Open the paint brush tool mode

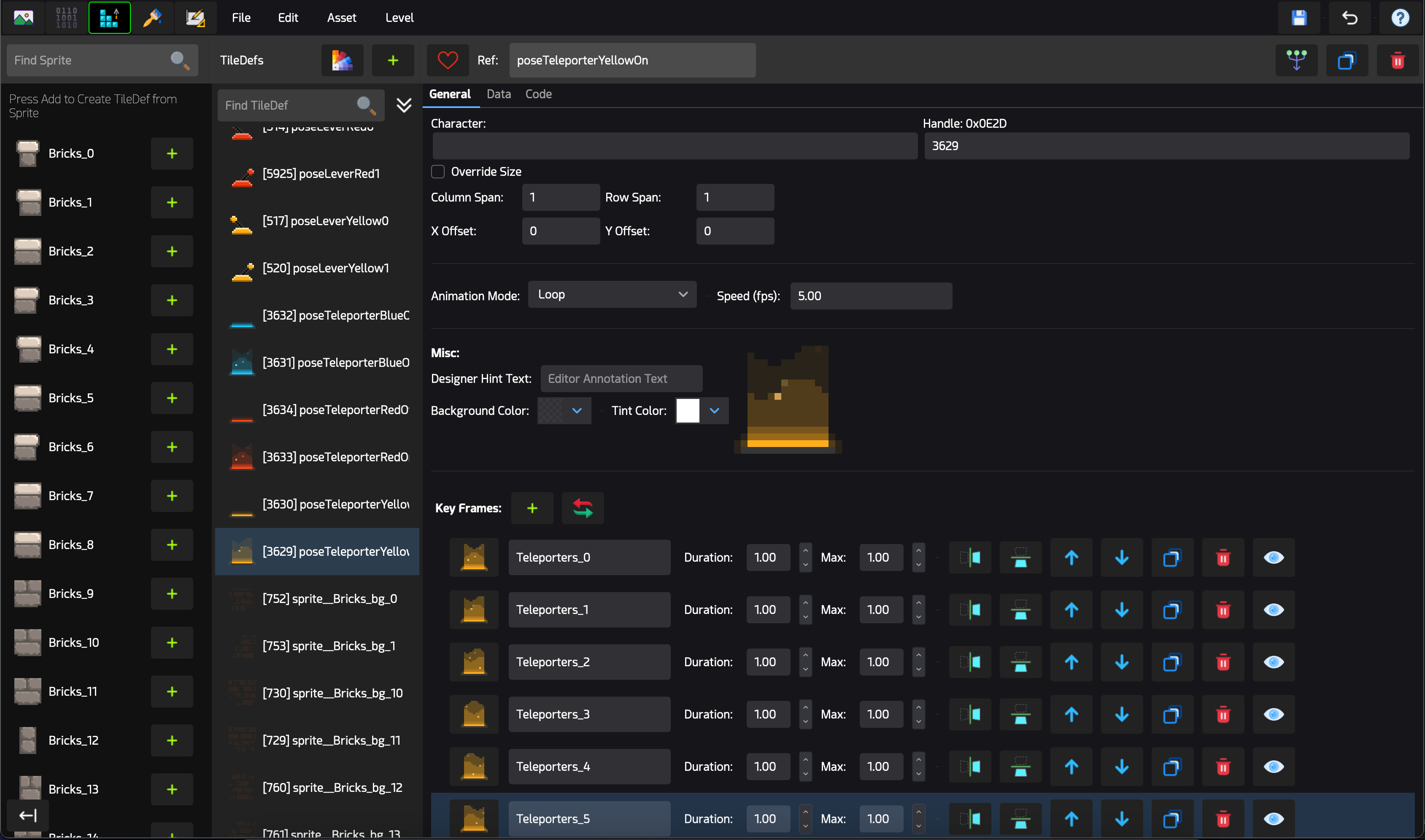click(152, 18)
